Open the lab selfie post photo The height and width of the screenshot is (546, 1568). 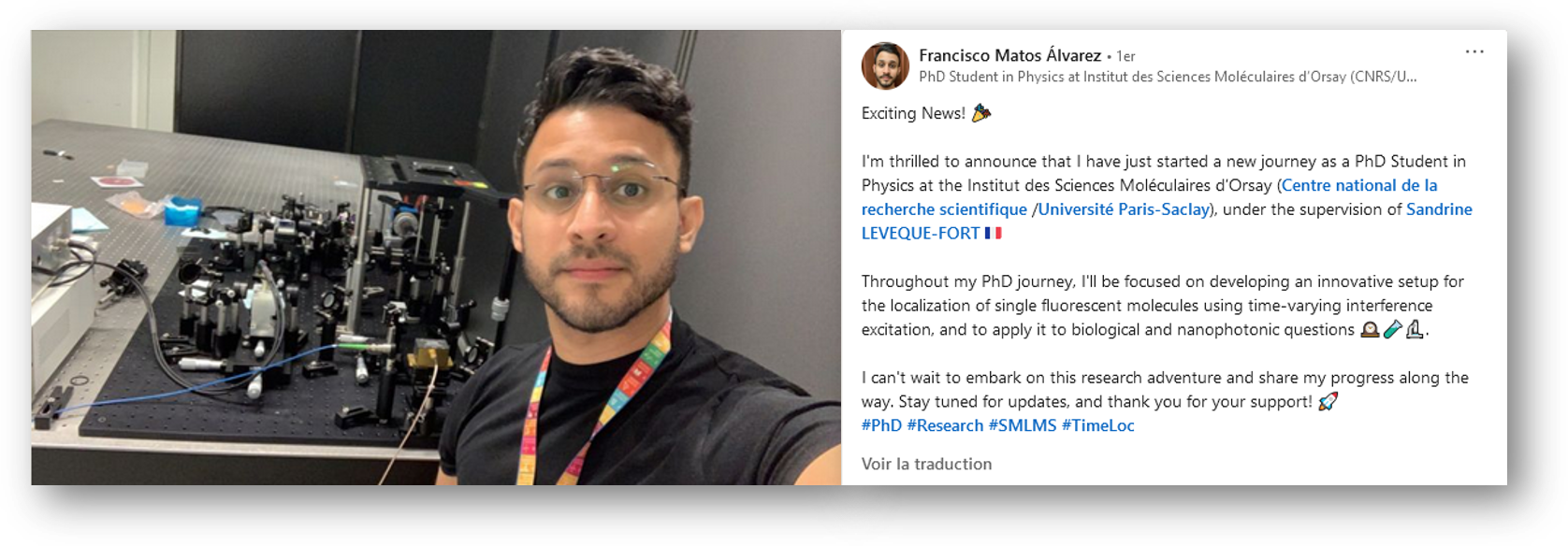pos(436,257)
